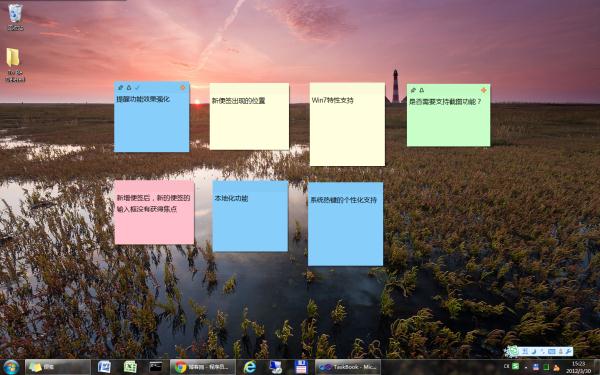Select the pink 新增便签后 sticky note
Viewport: 600px width, 375px height.
point(154,212)
